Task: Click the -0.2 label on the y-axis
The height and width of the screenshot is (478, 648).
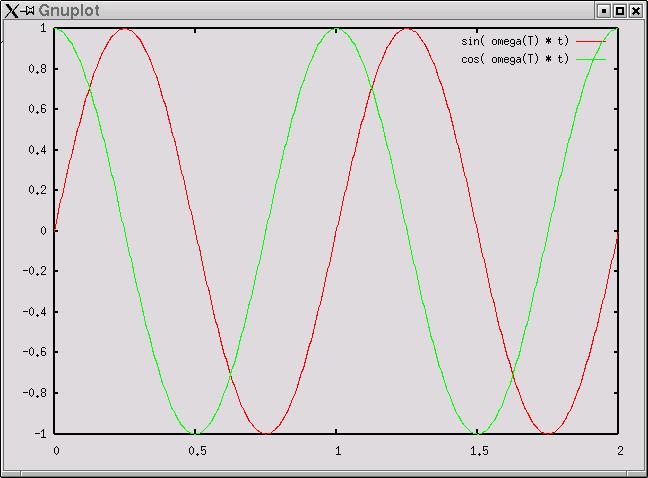Action: [35, 271]
